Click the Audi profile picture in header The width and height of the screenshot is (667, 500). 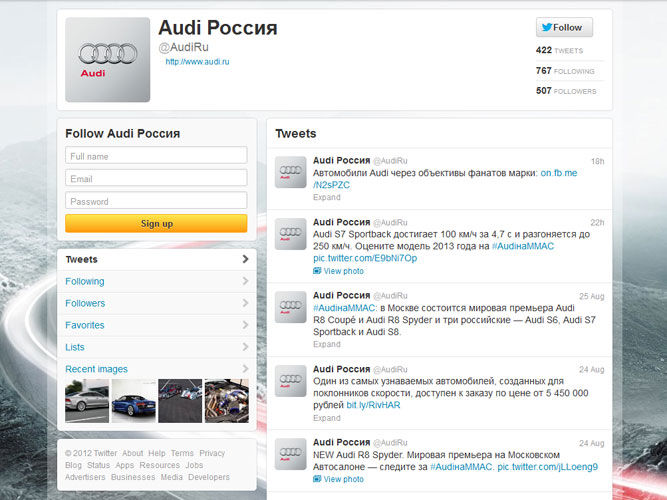tap(108, 60)
